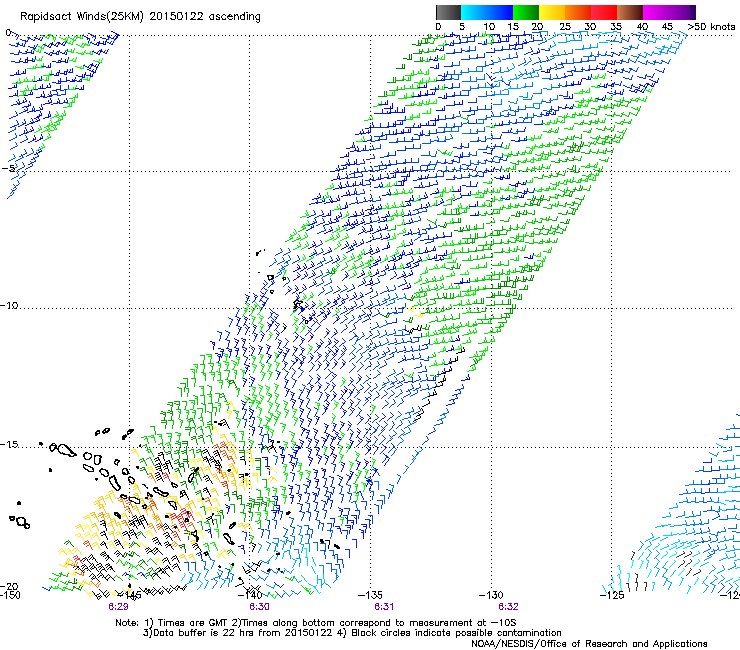Click the '-140' longitude axis label
The height and width of the screenshot is (650, 740).
click(251, 595)
